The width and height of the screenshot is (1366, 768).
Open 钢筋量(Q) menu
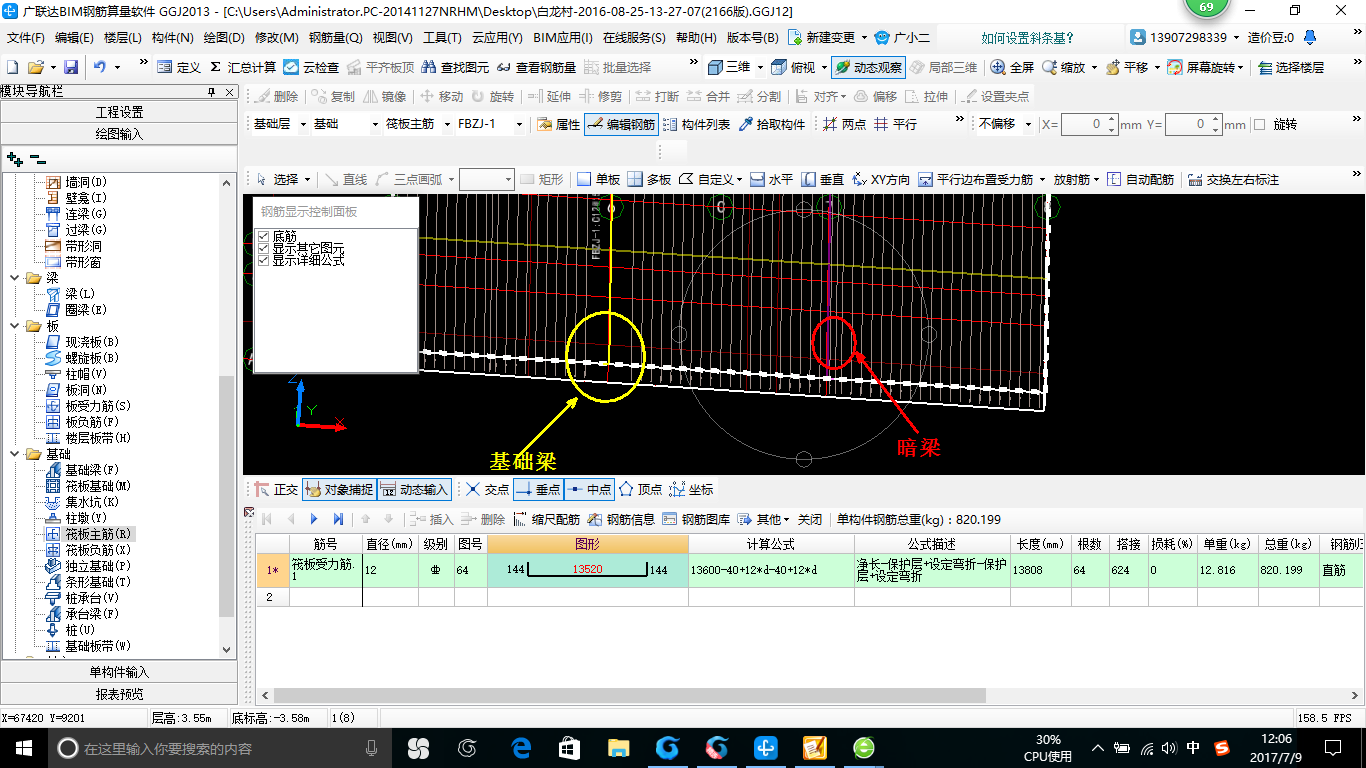[336, 38]
